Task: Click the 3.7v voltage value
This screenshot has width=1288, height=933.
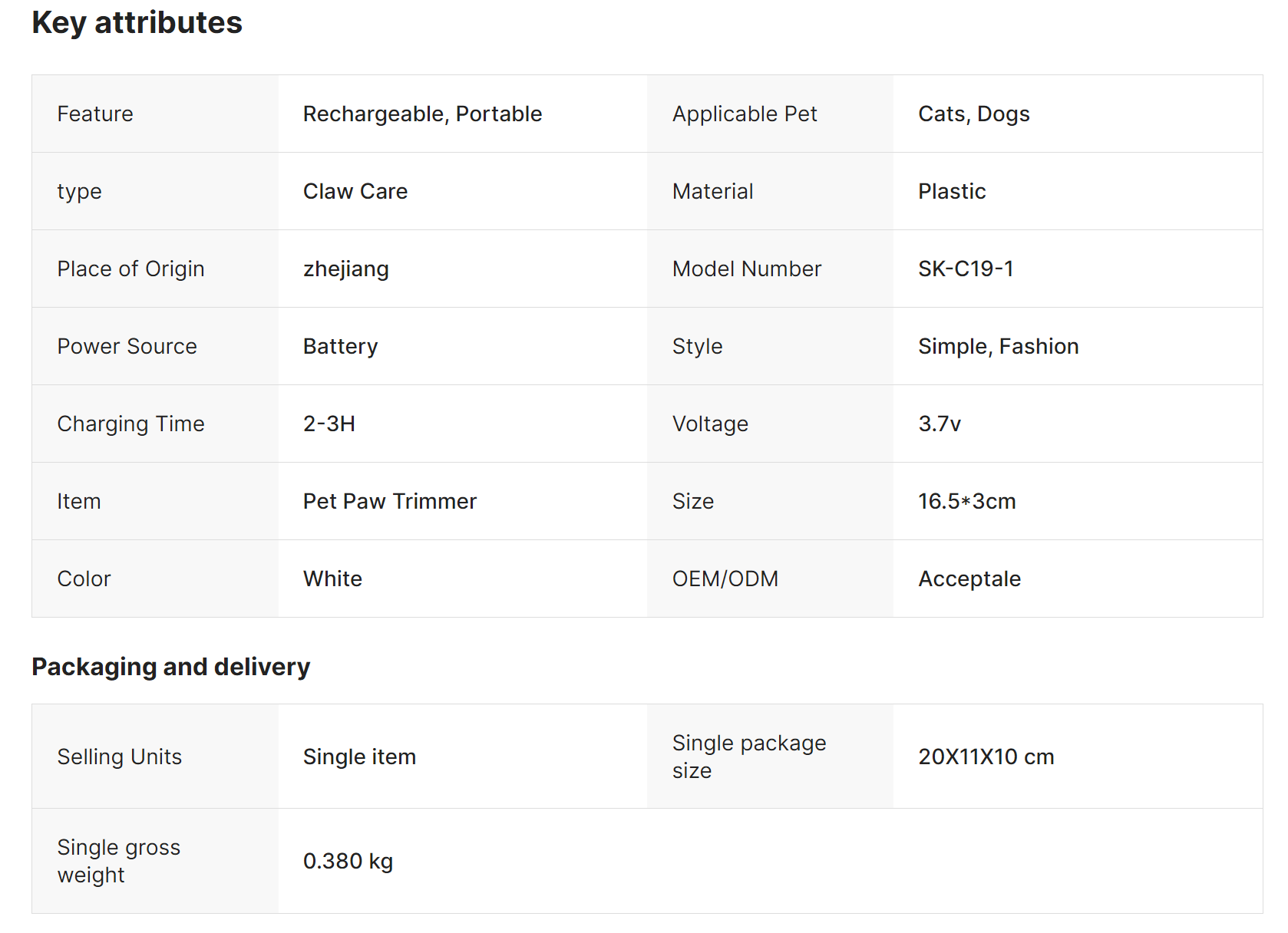Action: tap(940, 424)
